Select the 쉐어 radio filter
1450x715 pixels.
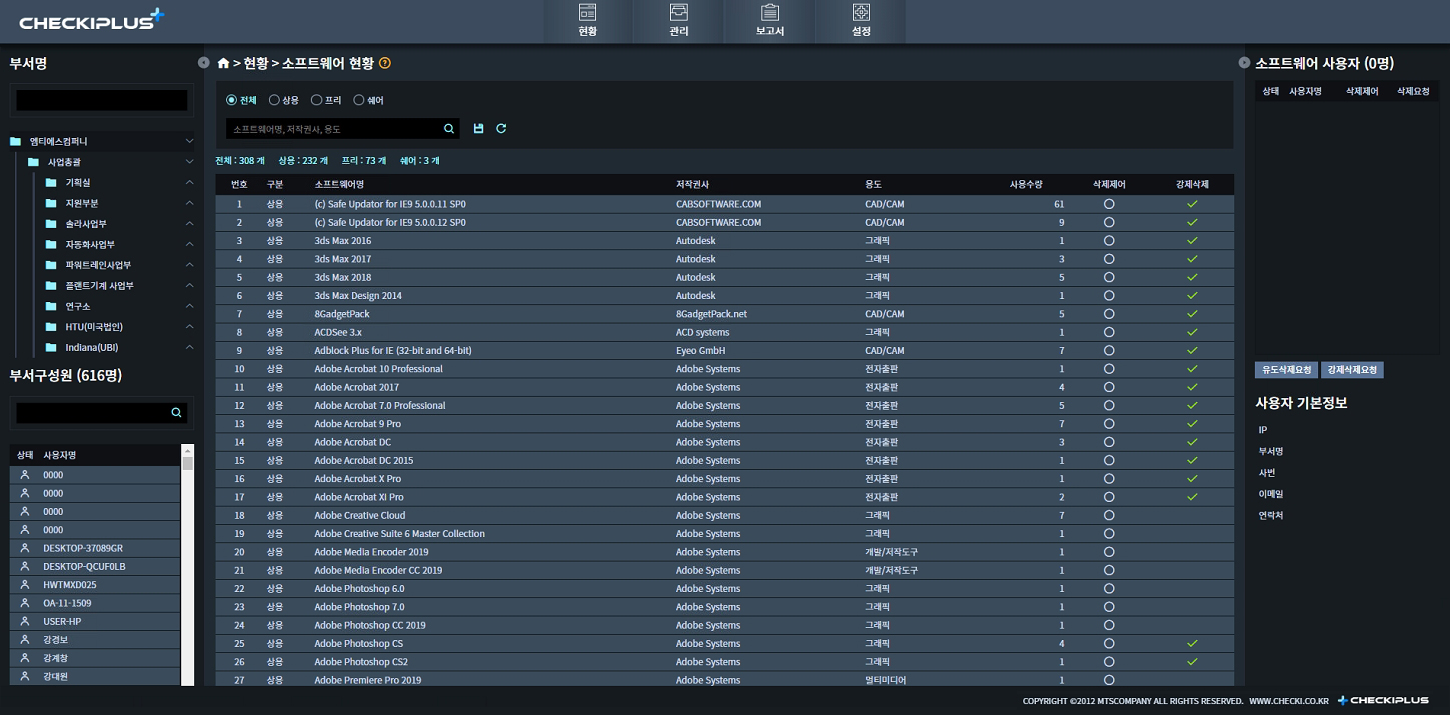[x=359, y=100]
